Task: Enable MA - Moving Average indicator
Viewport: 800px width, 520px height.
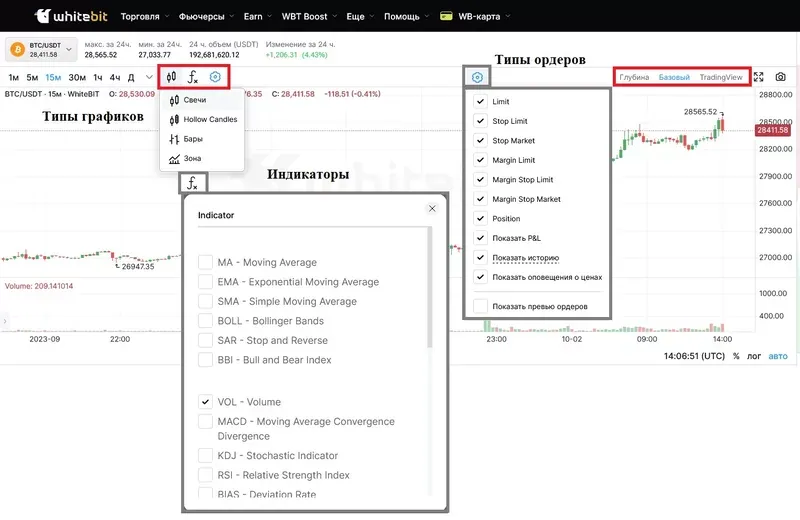Action: point(205,262)
